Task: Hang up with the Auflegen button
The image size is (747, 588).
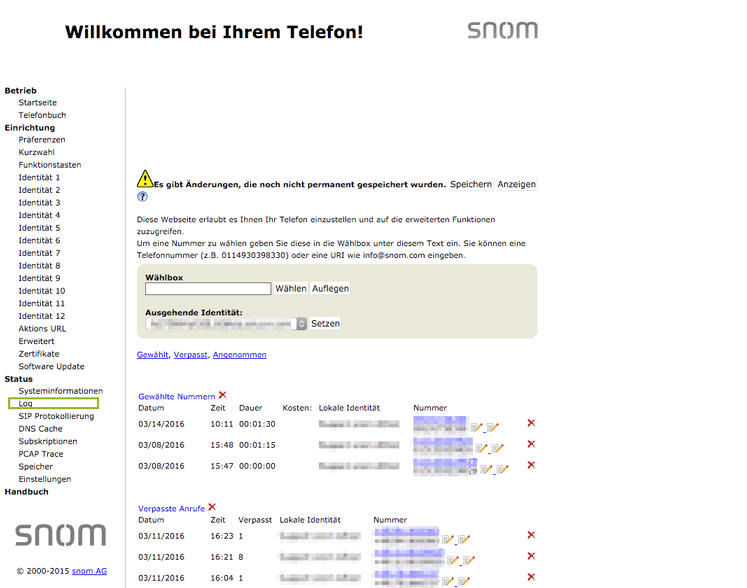Action: click(x=330, y=288)
